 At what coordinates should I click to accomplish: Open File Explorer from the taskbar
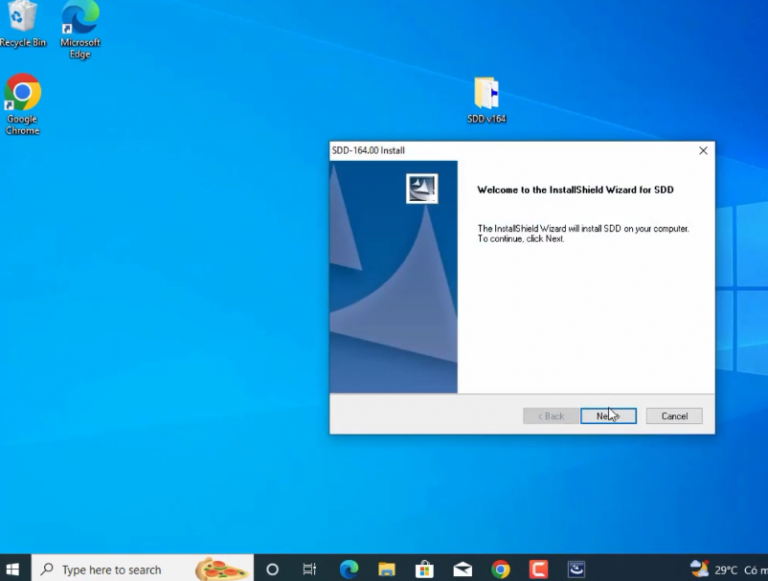[387, 569]
